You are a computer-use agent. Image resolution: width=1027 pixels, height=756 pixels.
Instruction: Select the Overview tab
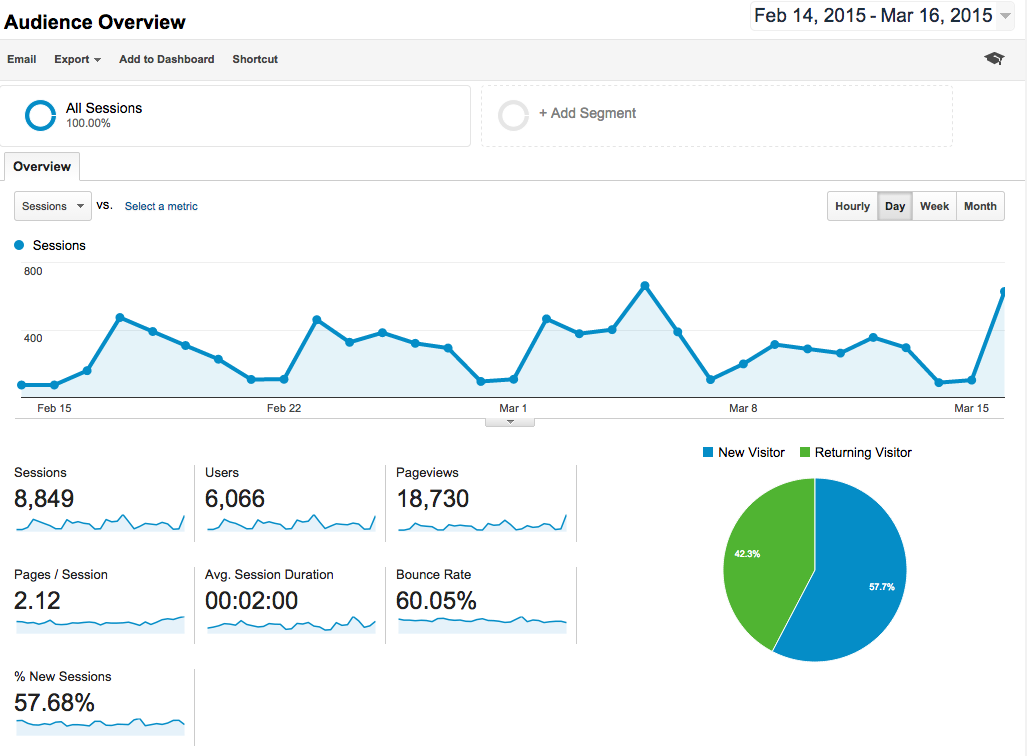[41, 166]
